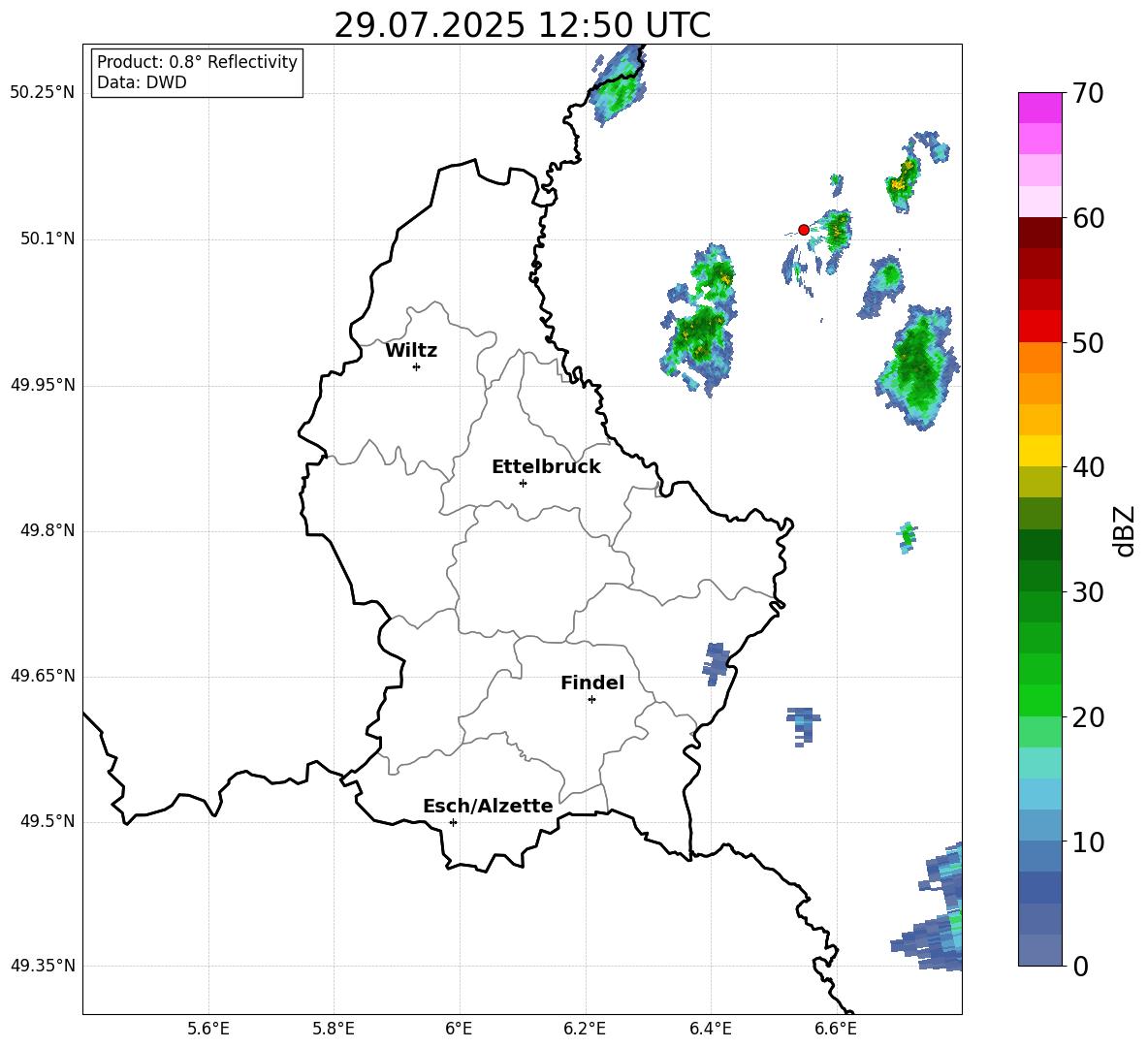The width and height of the screenshot is (1148, 1048).
Task: Click the 49.65°N latitude label
Action: click(x=43, y=675)
